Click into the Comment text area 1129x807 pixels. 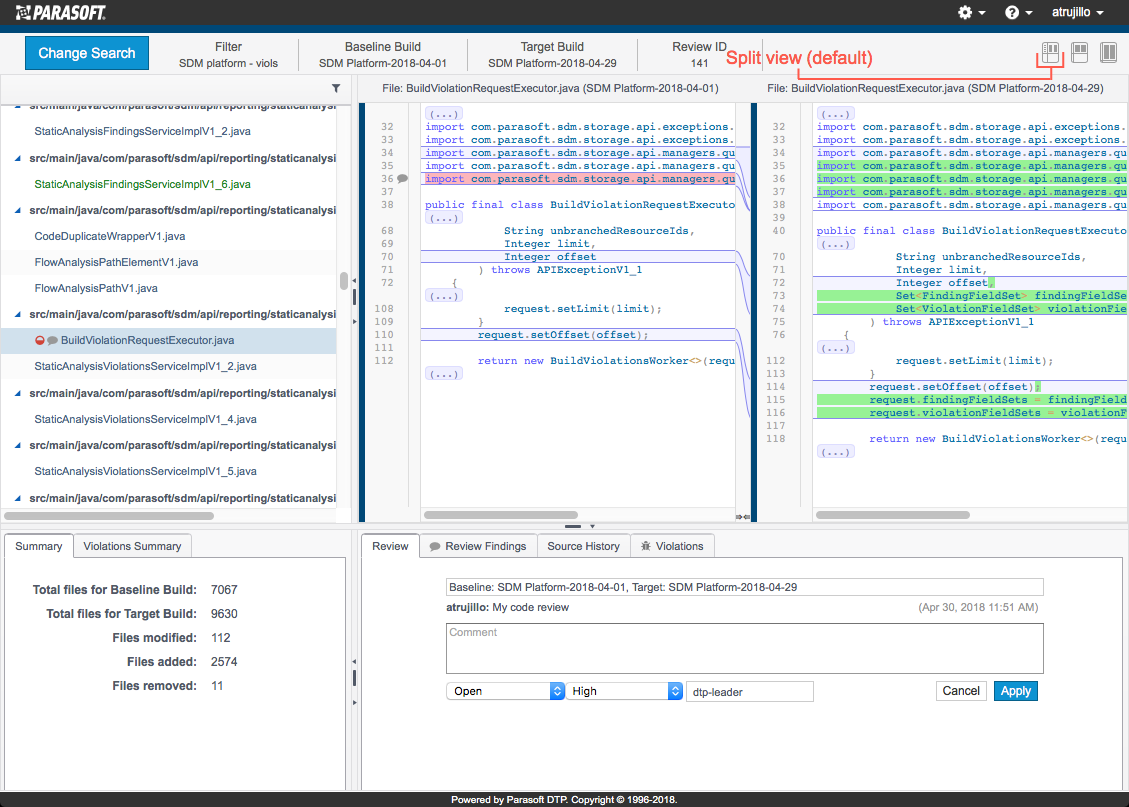click(745, 649)
